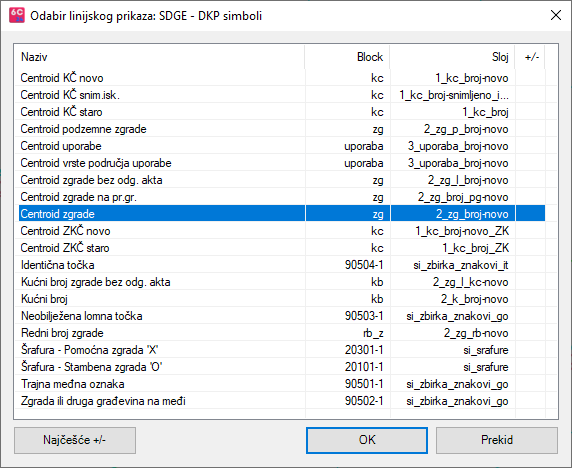The height and width of the screenshot is (468, 572).
Task: Click the Sloj column header
Action: coord(452,57)
